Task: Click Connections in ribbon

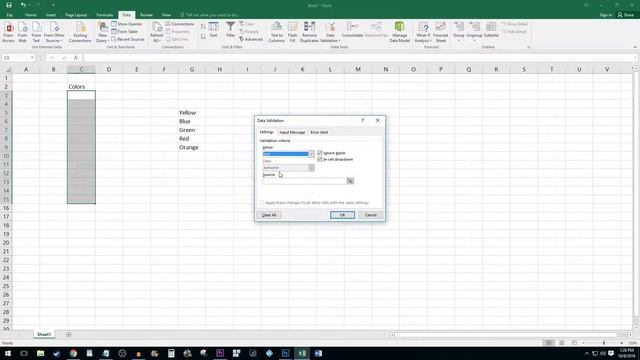Action: pyautogui.click(x=180, y=24)
